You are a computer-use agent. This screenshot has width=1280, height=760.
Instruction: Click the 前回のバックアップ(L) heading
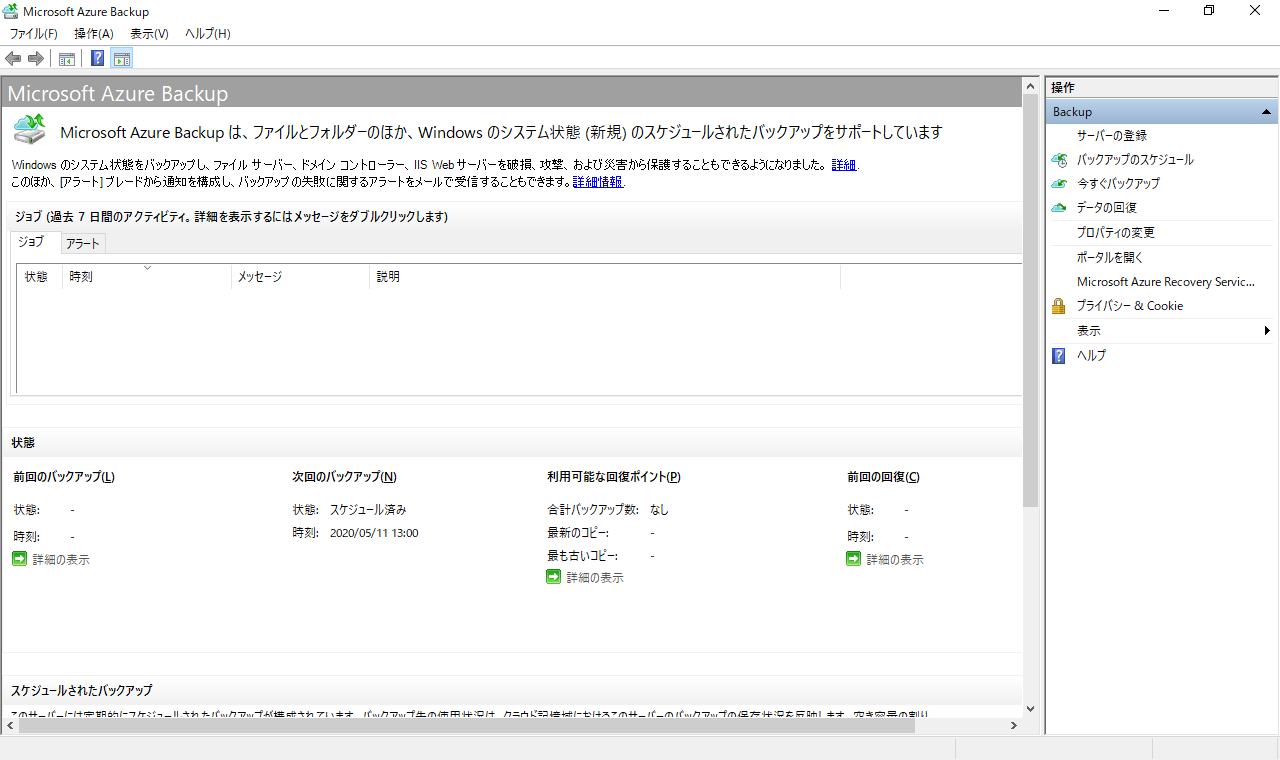pos(64,477)
